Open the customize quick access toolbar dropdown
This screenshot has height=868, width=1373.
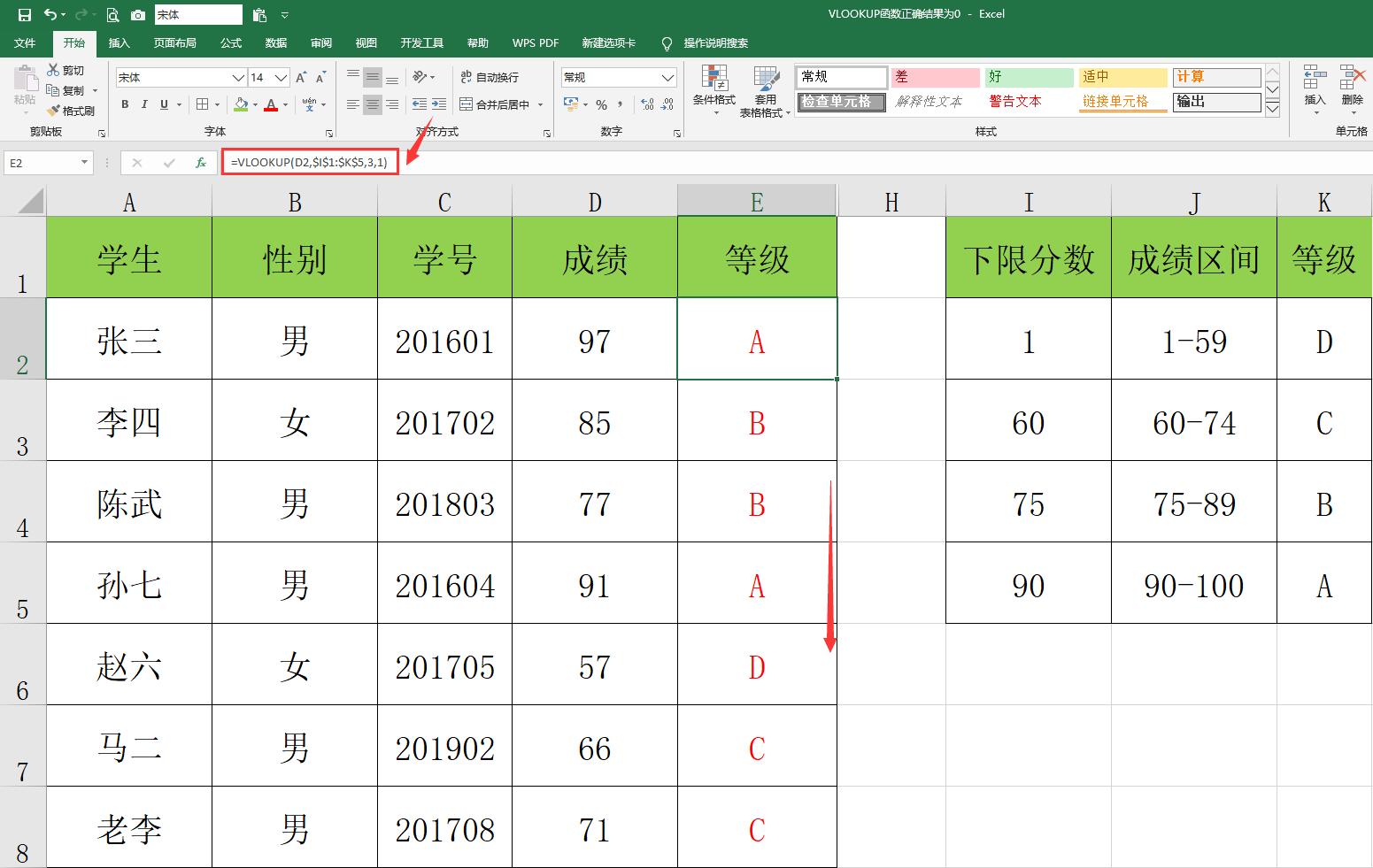(284, 15)
